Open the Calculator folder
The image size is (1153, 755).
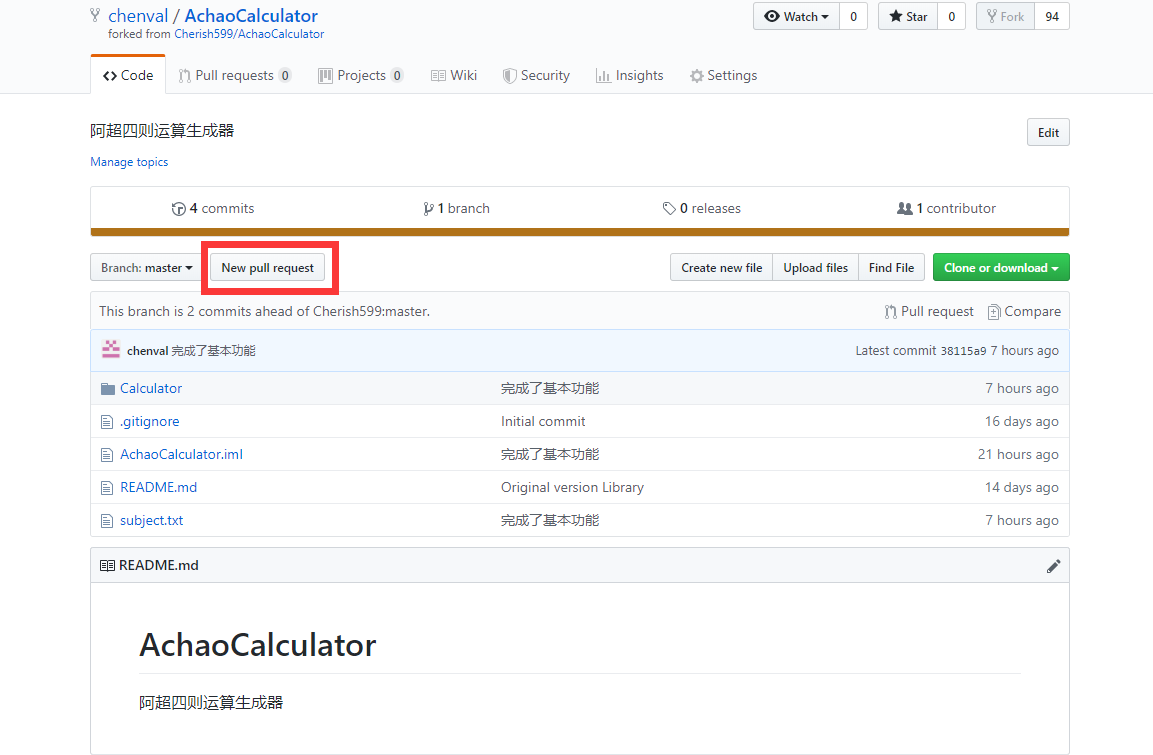coord(151,388)
